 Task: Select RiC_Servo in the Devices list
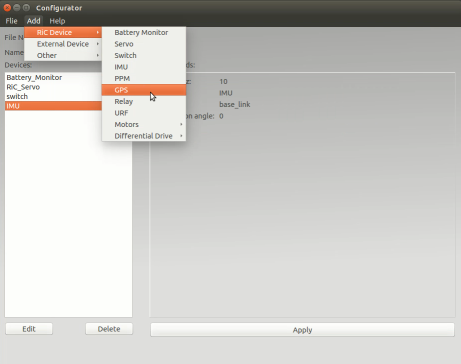point(53,87)
